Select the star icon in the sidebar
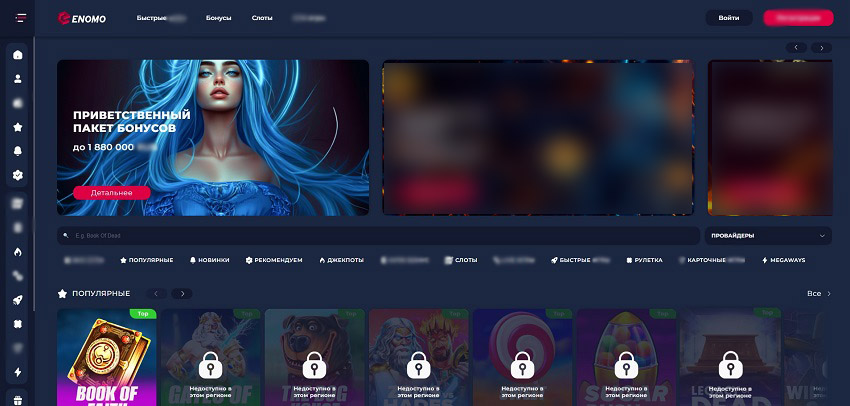The height and width of the screenshot is (406, 850). point(18,127)
